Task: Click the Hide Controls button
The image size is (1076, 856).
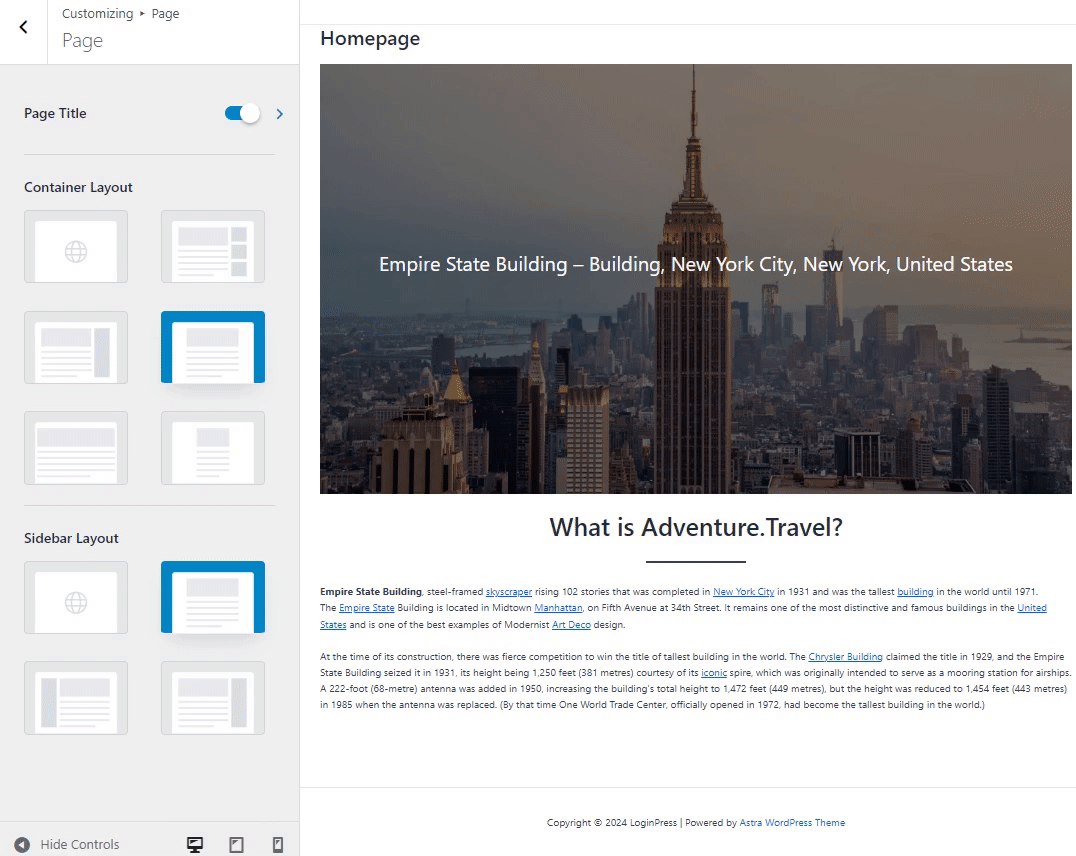Action: pyautogui.click(x=67, y=844)
